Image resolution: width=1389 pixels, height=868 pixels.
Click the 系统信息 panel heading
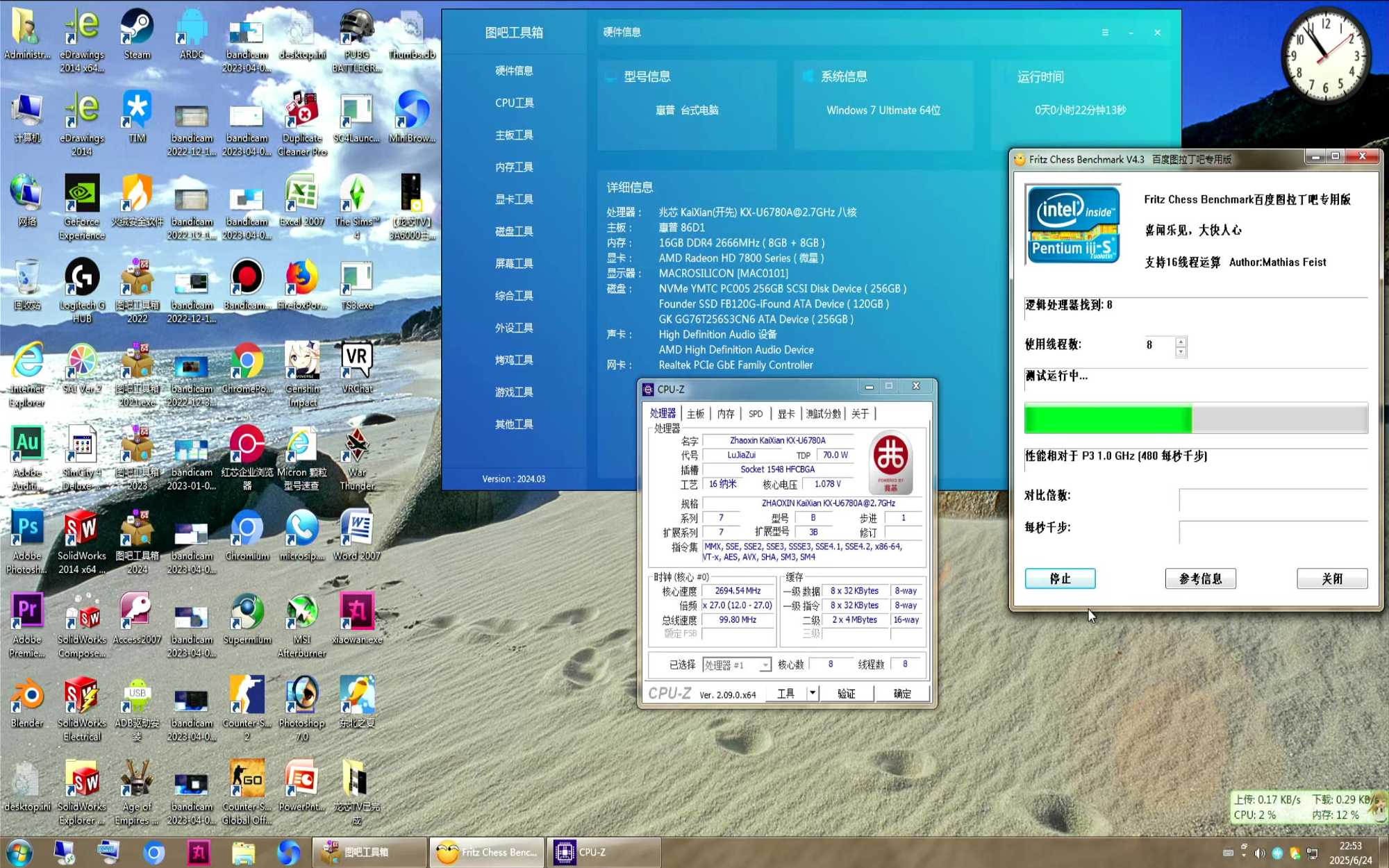point(844,76)
